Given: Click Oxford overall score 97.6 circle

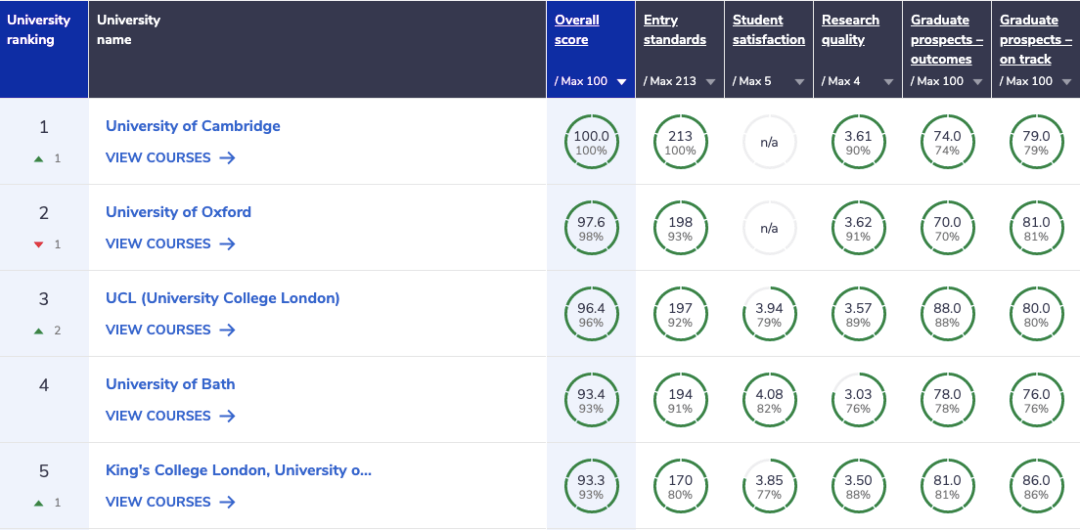Looking at the screenshot, I should (x=592, y=228).
